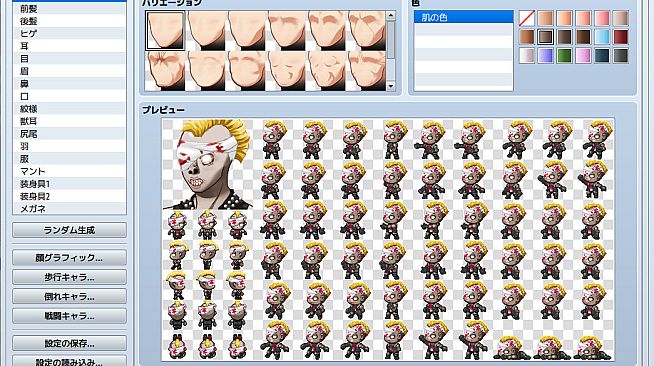Choose the selected gray-beige color swatch

(546, 37)
